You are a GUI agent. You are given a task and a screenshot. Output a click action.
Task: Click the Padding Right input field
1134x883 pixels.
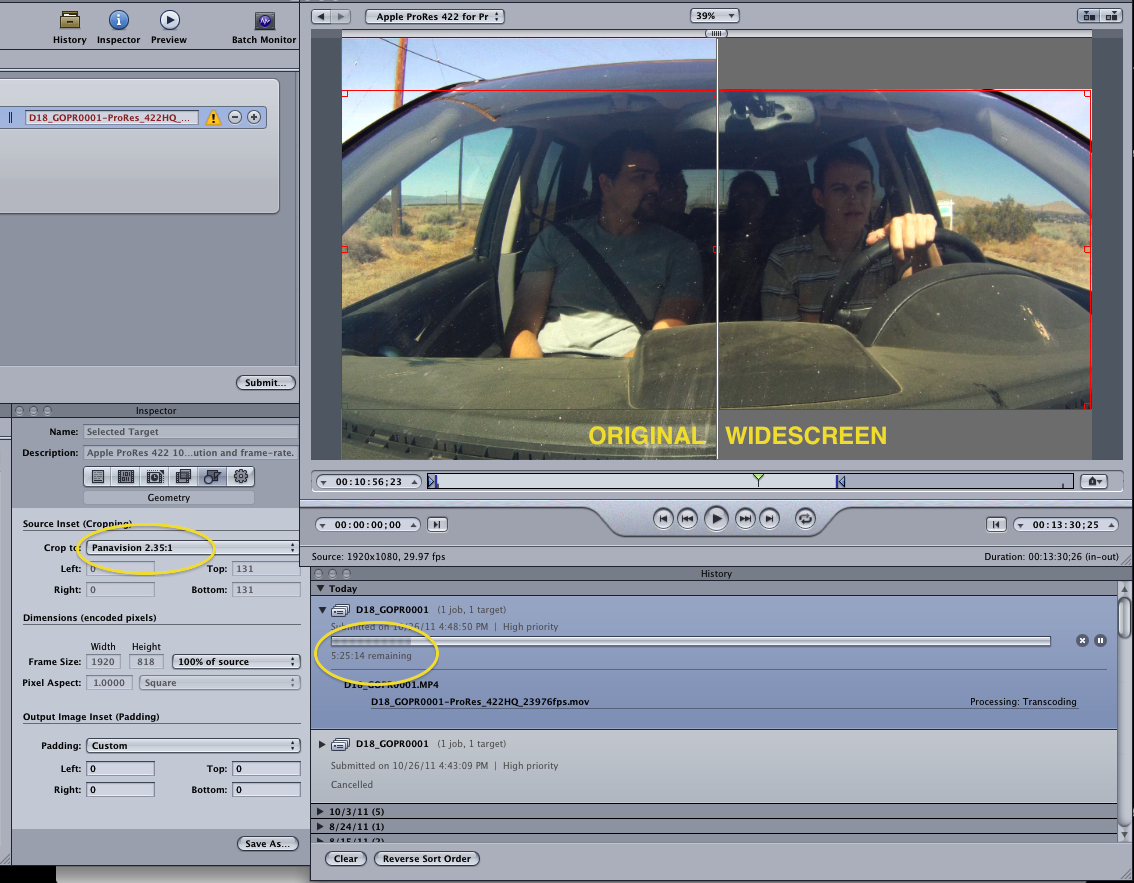120,790
